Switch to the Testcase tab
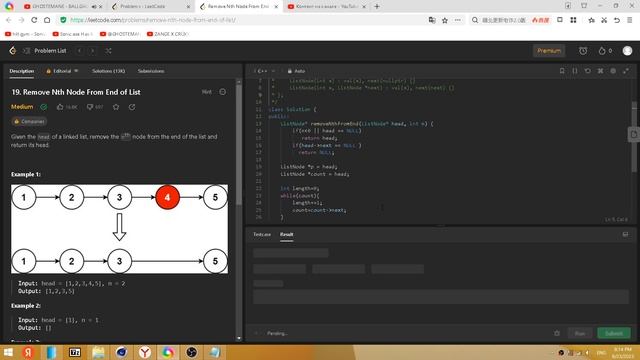Viewport: 640px width, 360px height. point(262,234)
